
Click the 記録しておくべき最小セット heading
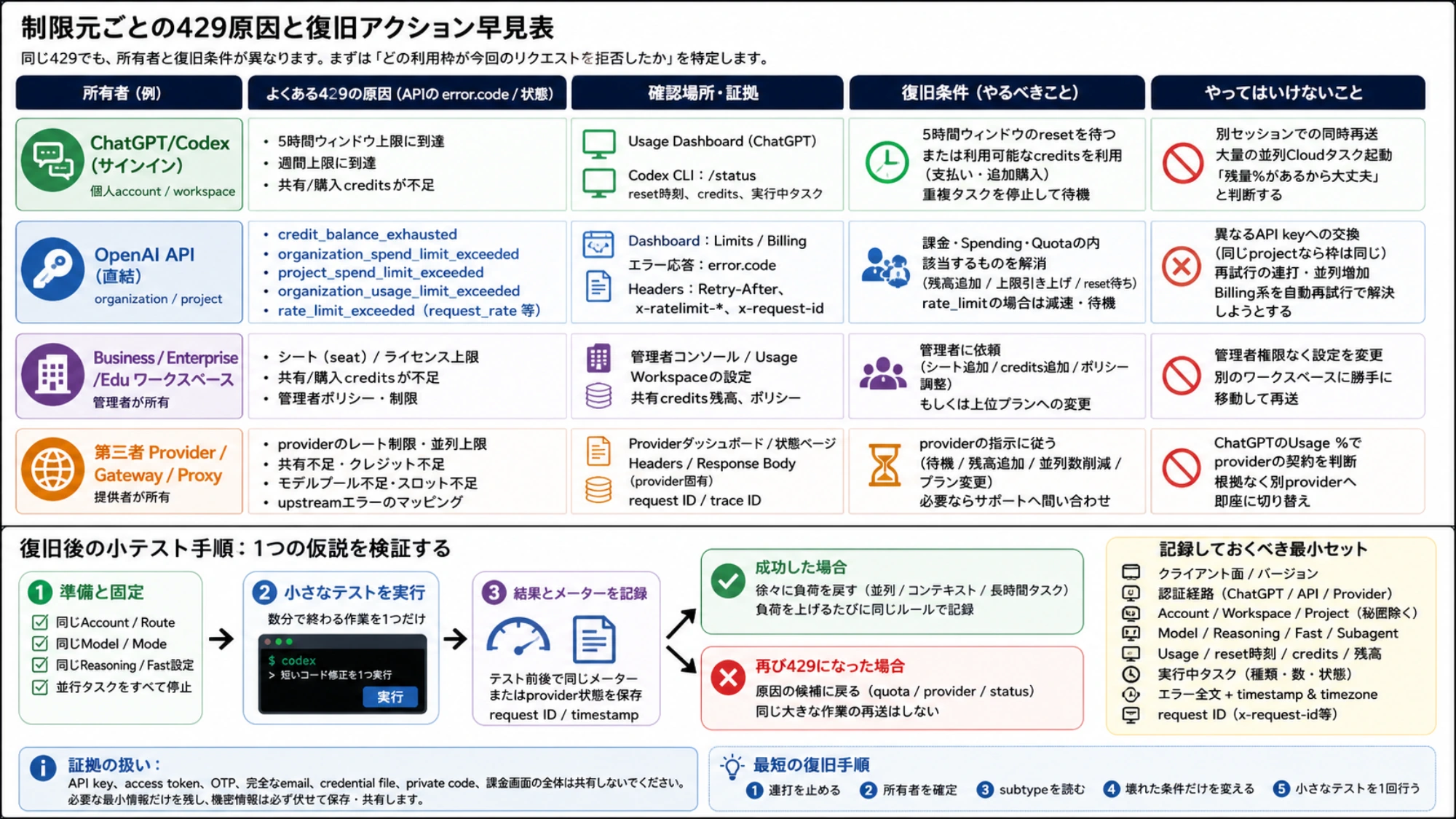pos(1263,549)
